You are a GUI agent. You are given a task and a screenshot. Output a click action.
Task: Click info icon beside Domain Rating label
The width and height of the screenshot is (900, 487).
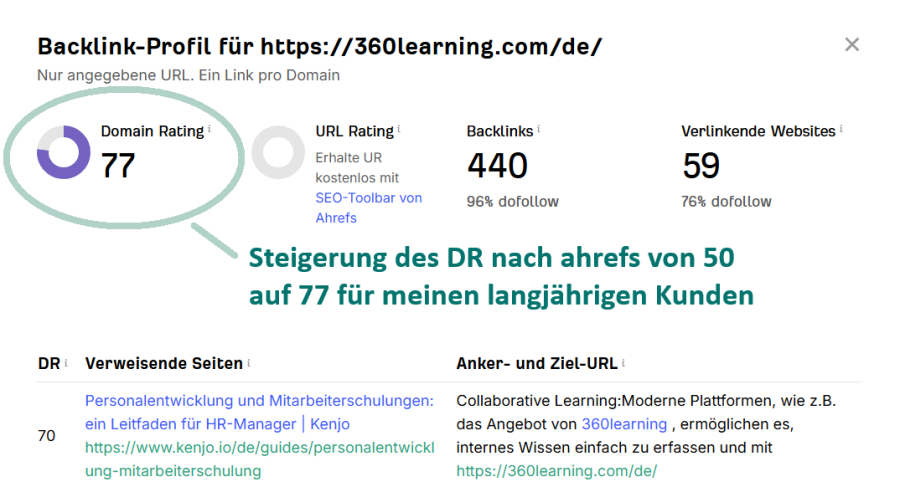click(x=209, y=130)
